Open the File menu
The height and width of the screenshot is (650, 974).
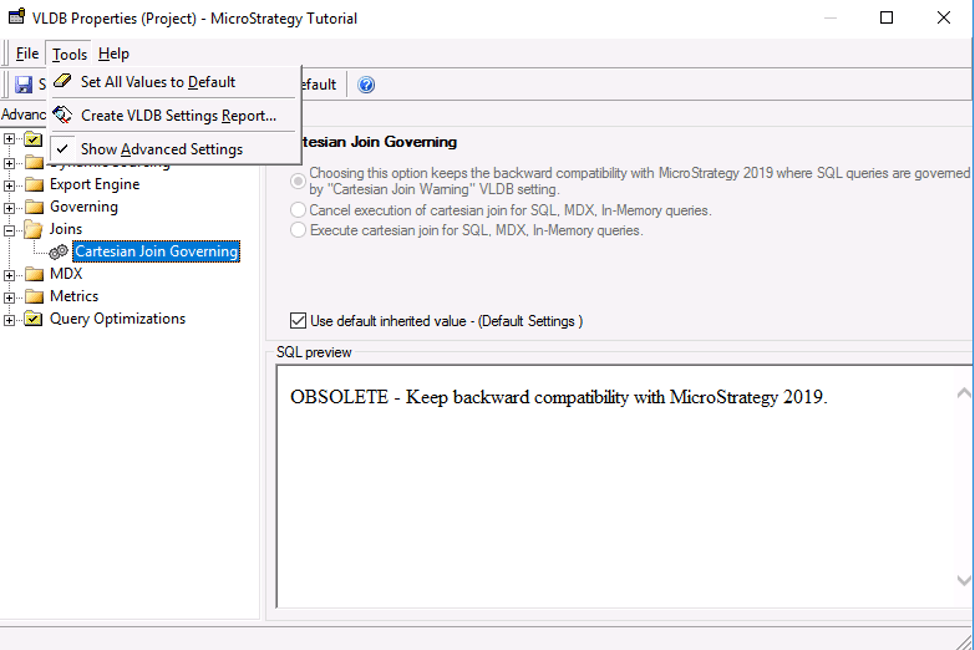[x=27, y=54]
